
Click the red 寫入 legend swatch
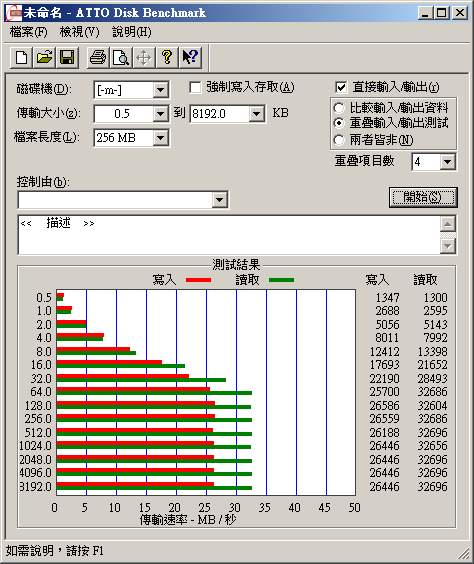pos(198,280)
